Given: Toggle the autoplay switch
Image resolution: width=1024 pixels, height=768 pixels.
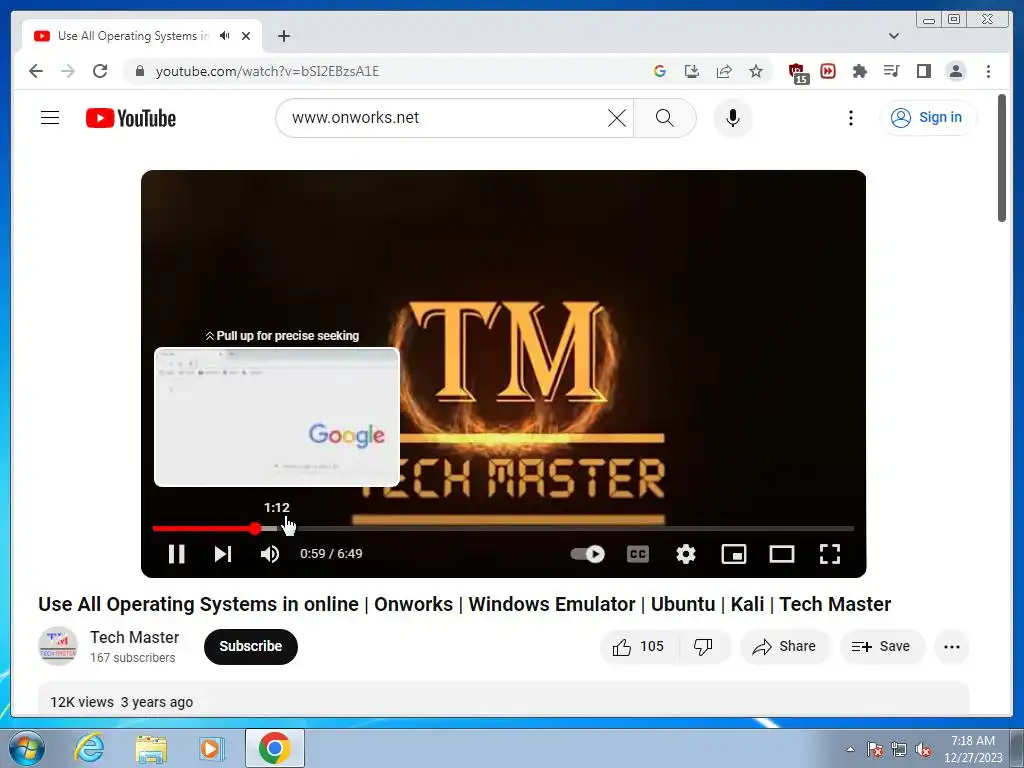Looking at the screenshot, I should coord(588,554).
